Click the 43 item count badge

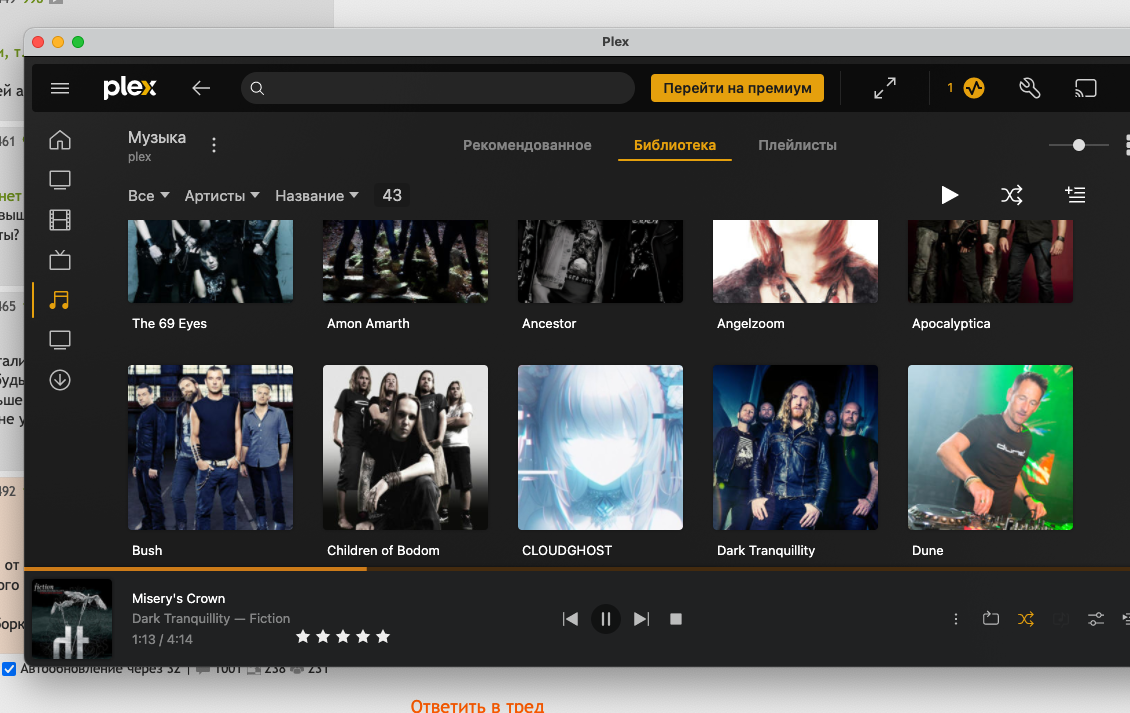point(392,195)
